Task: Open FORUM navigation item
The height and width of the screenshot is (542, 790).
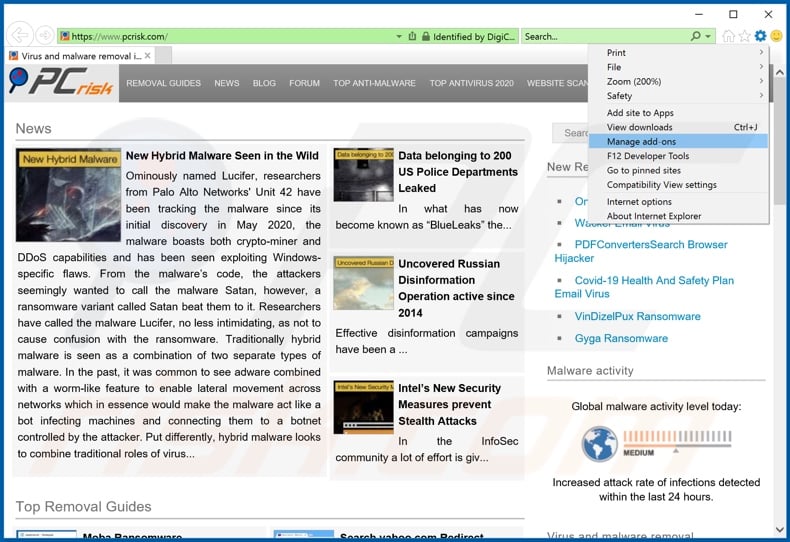Action: tap(304, 83)
